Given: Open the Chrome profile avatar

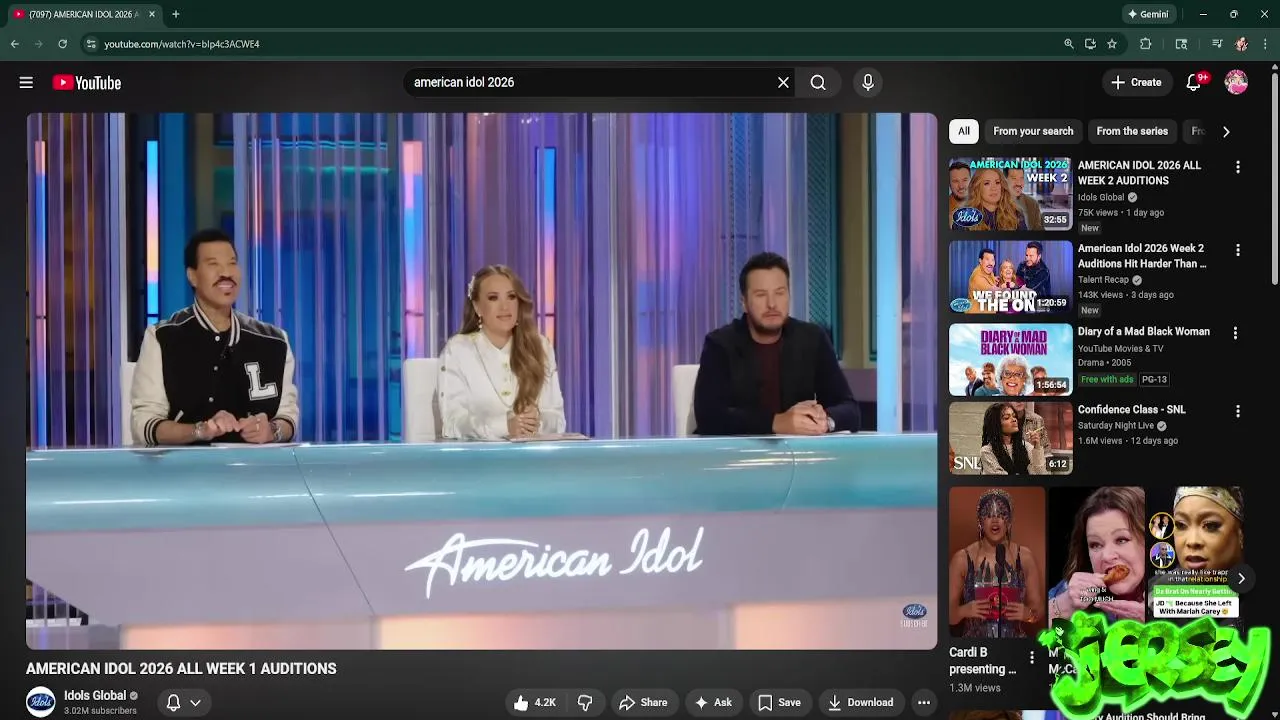Looking at the screenshot, I should (1241, 44).
